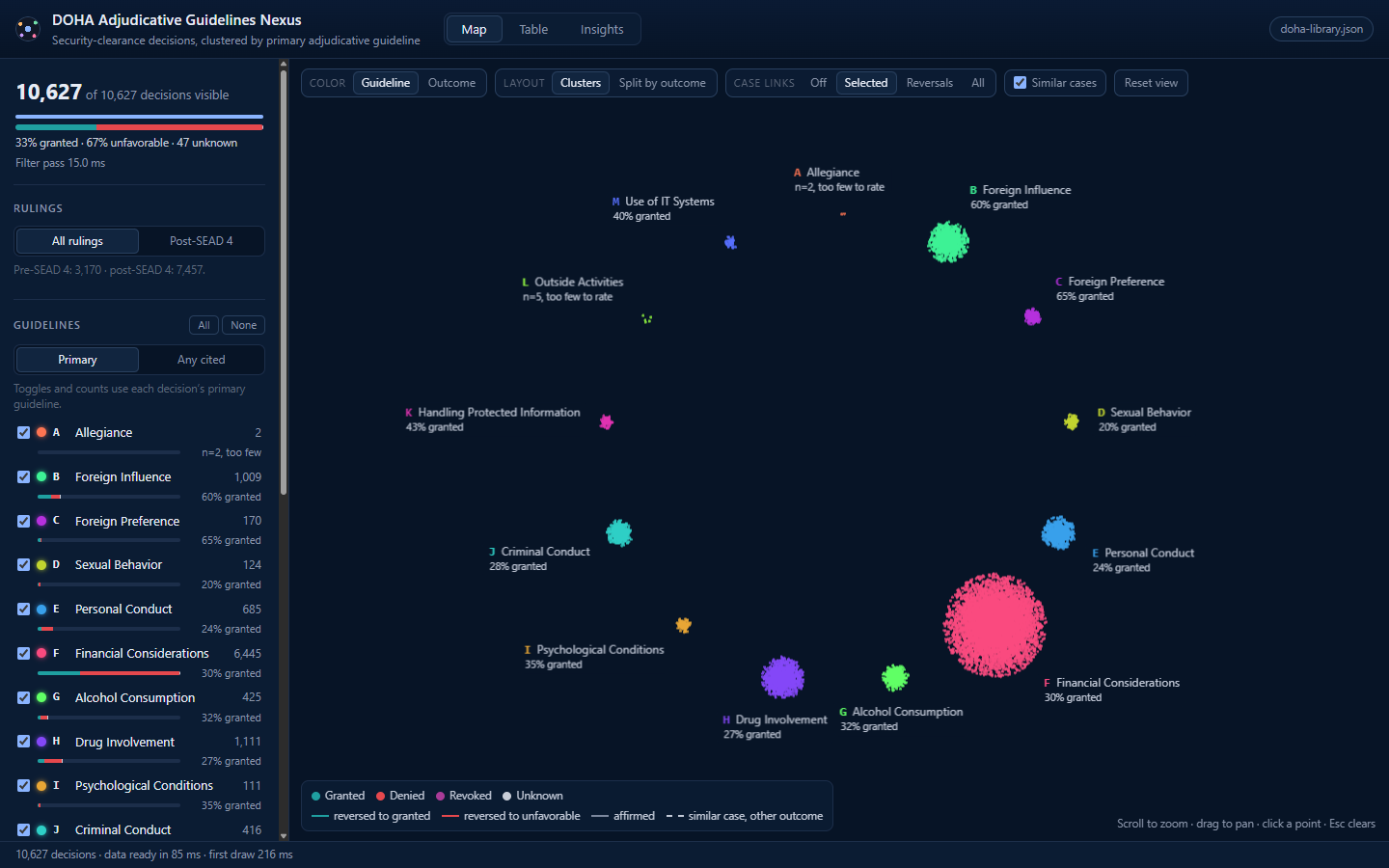Click the Nexus app logo icon
1389x868 pixels.
[28, 29]
